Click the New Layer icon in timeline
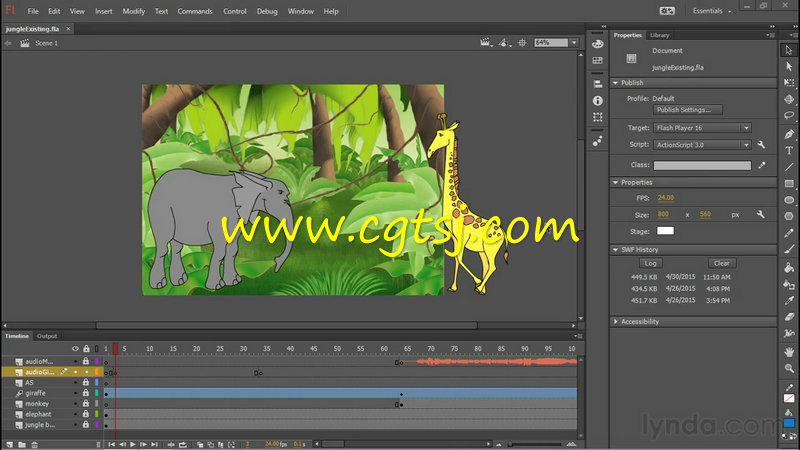Screen dimensions: 800x450 (x=9, y=445)
